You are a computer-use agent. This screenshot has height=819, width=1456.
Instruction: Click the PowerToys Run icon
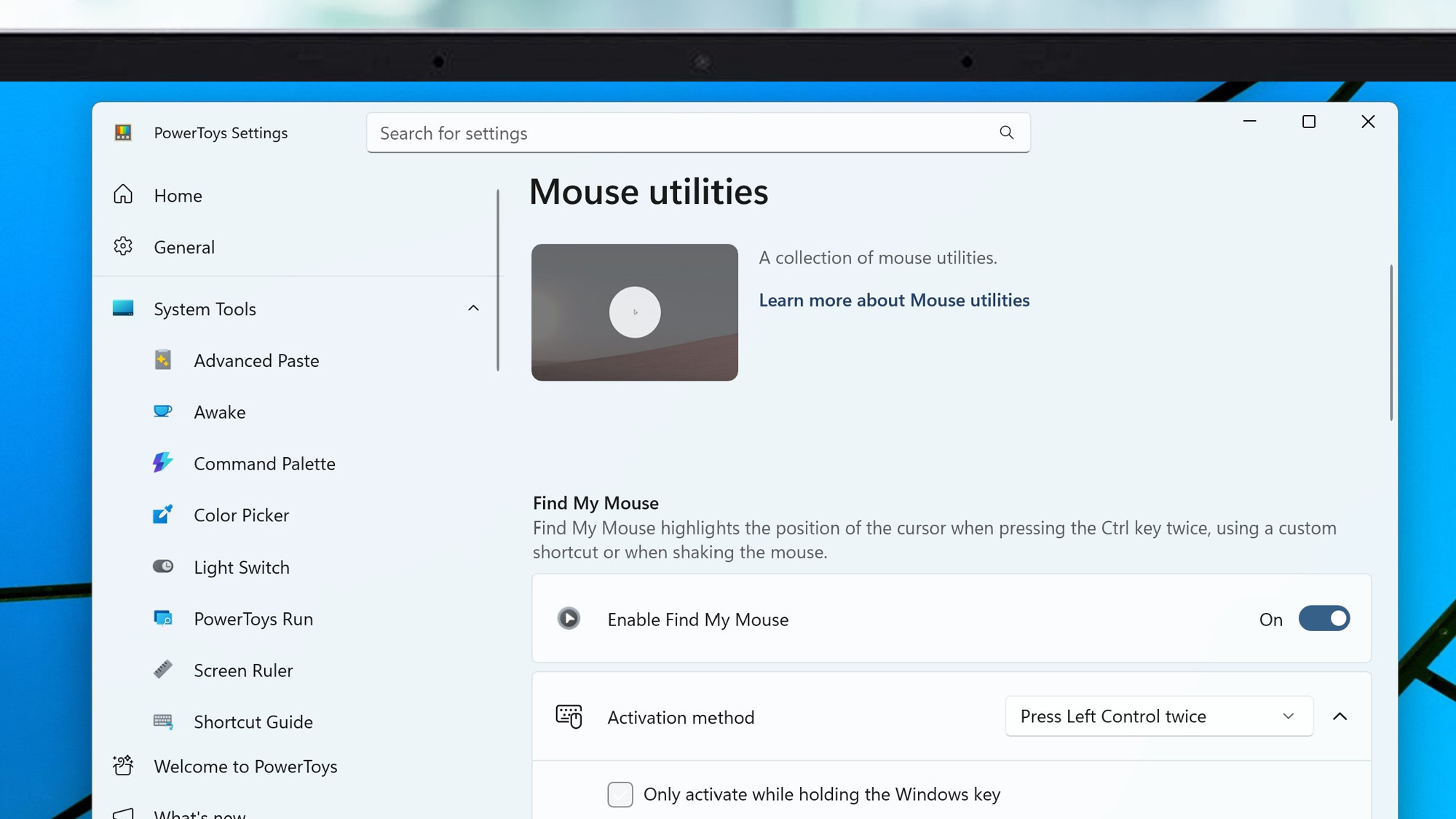(162, 618)
